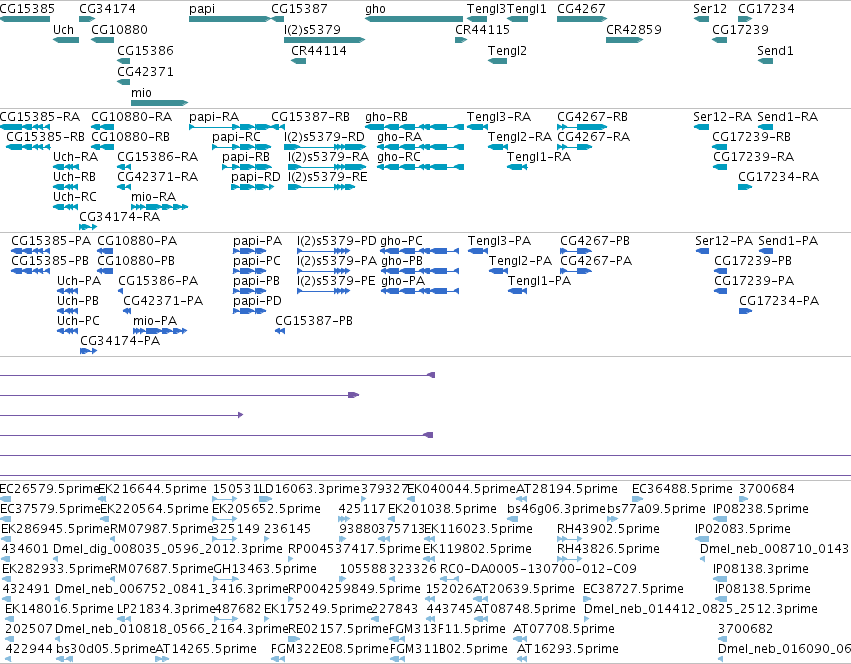Click the Send1 gene label

[x=775, y=50]
